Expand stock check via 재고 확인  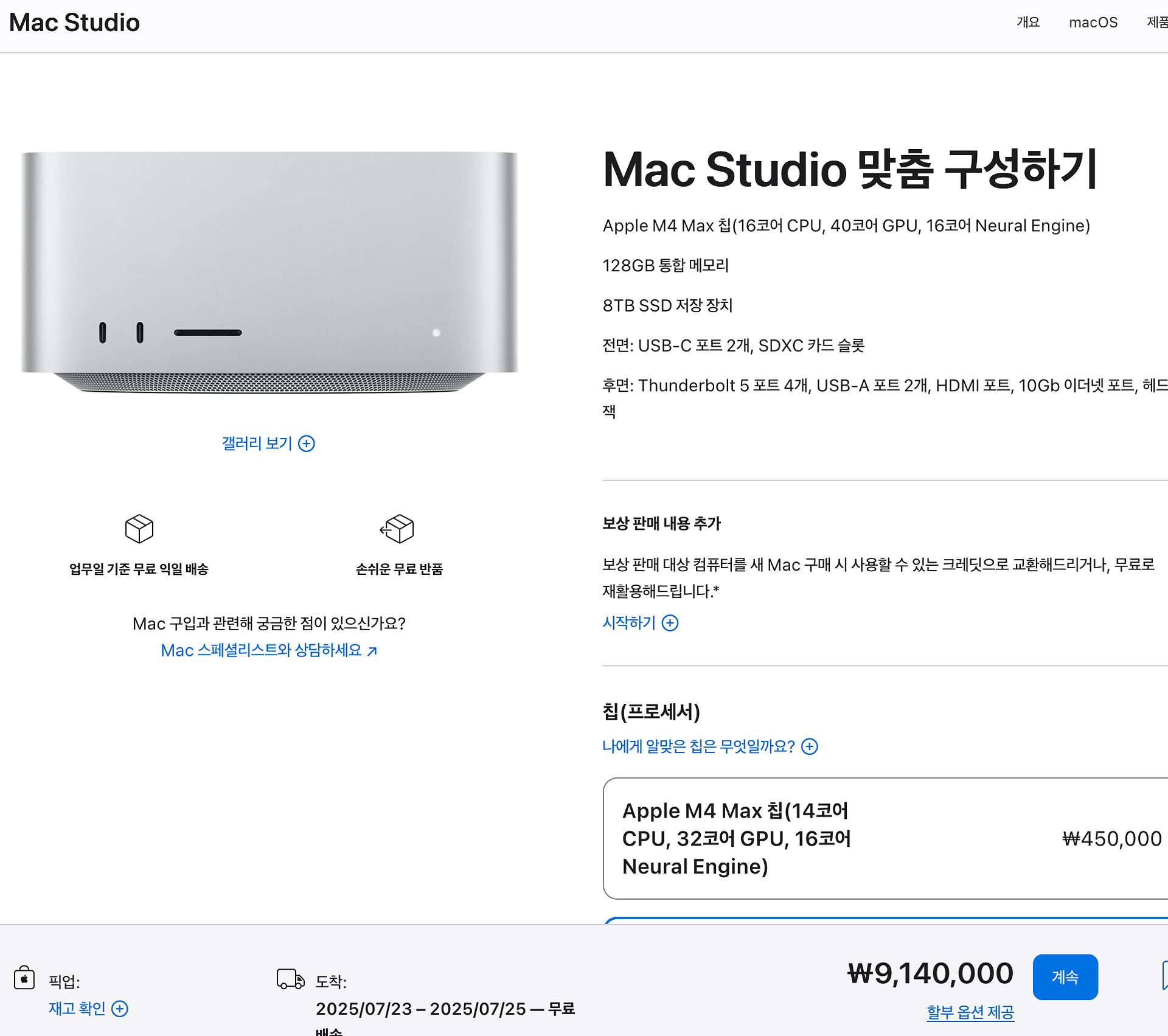pyautogui.click(x=77, y=1009)
